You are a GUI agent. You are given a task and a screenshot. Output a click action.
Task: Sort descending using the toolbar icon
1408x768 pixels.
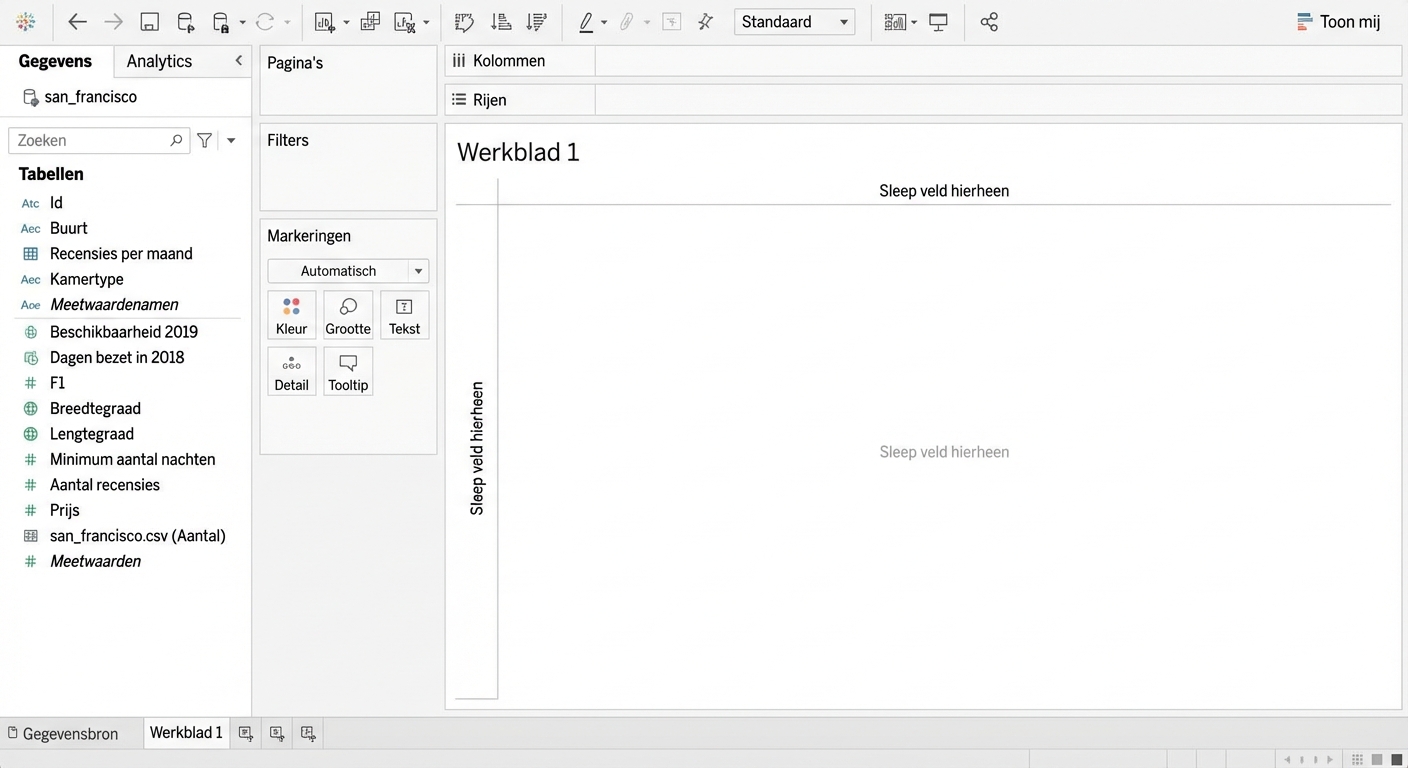537,22
